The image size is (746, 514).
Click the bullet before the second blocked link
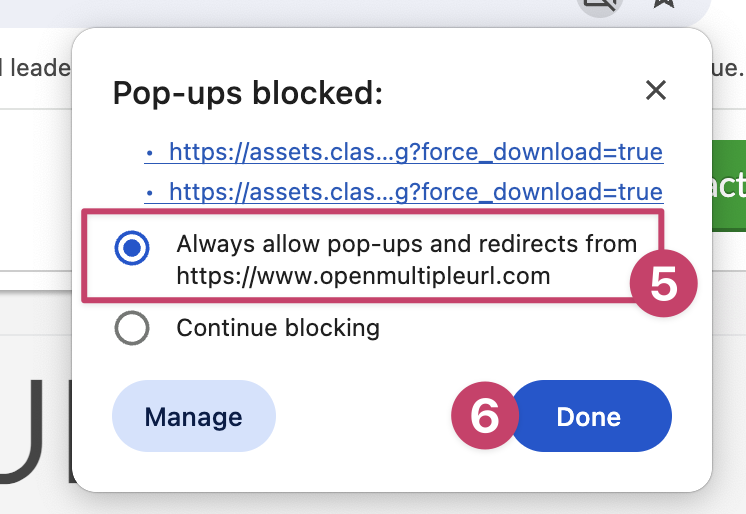tap(149, 192)
